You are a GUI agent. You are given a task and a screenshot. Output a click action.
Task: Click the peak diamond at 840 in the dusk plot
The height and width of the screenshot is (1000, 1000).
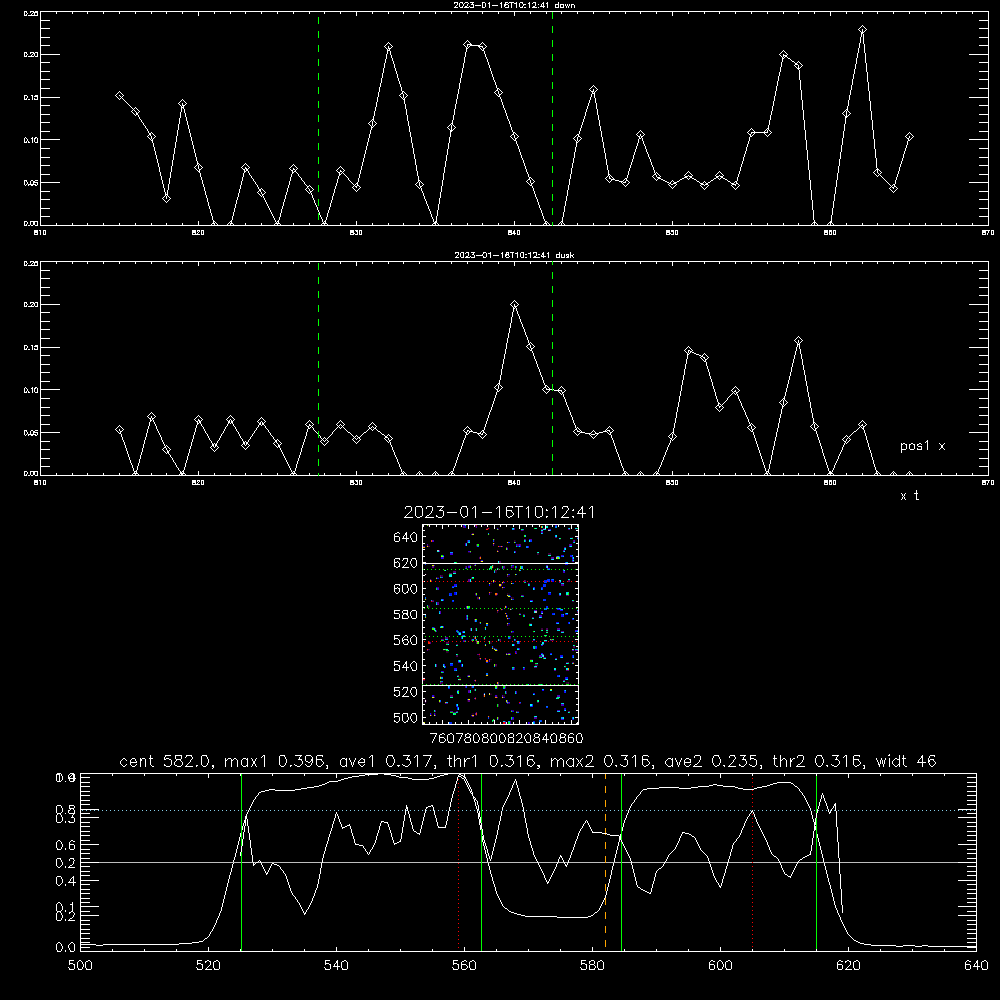(x=515, y=305)
